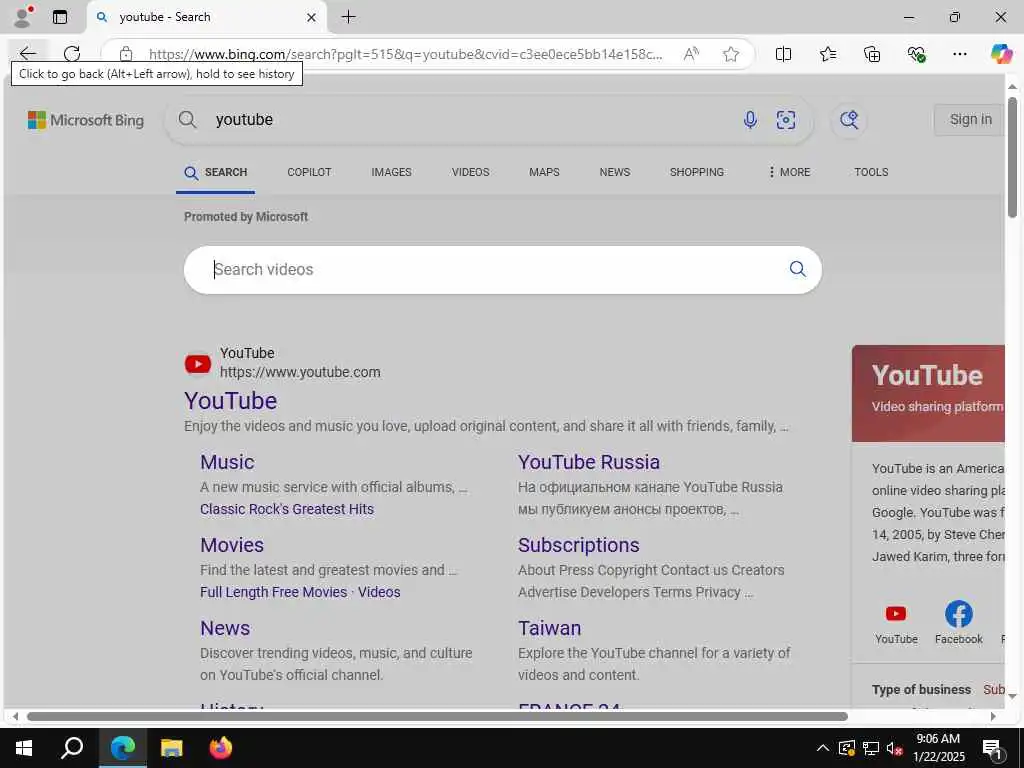Open the YouTube Russia sitelink

tap(588, 462)
